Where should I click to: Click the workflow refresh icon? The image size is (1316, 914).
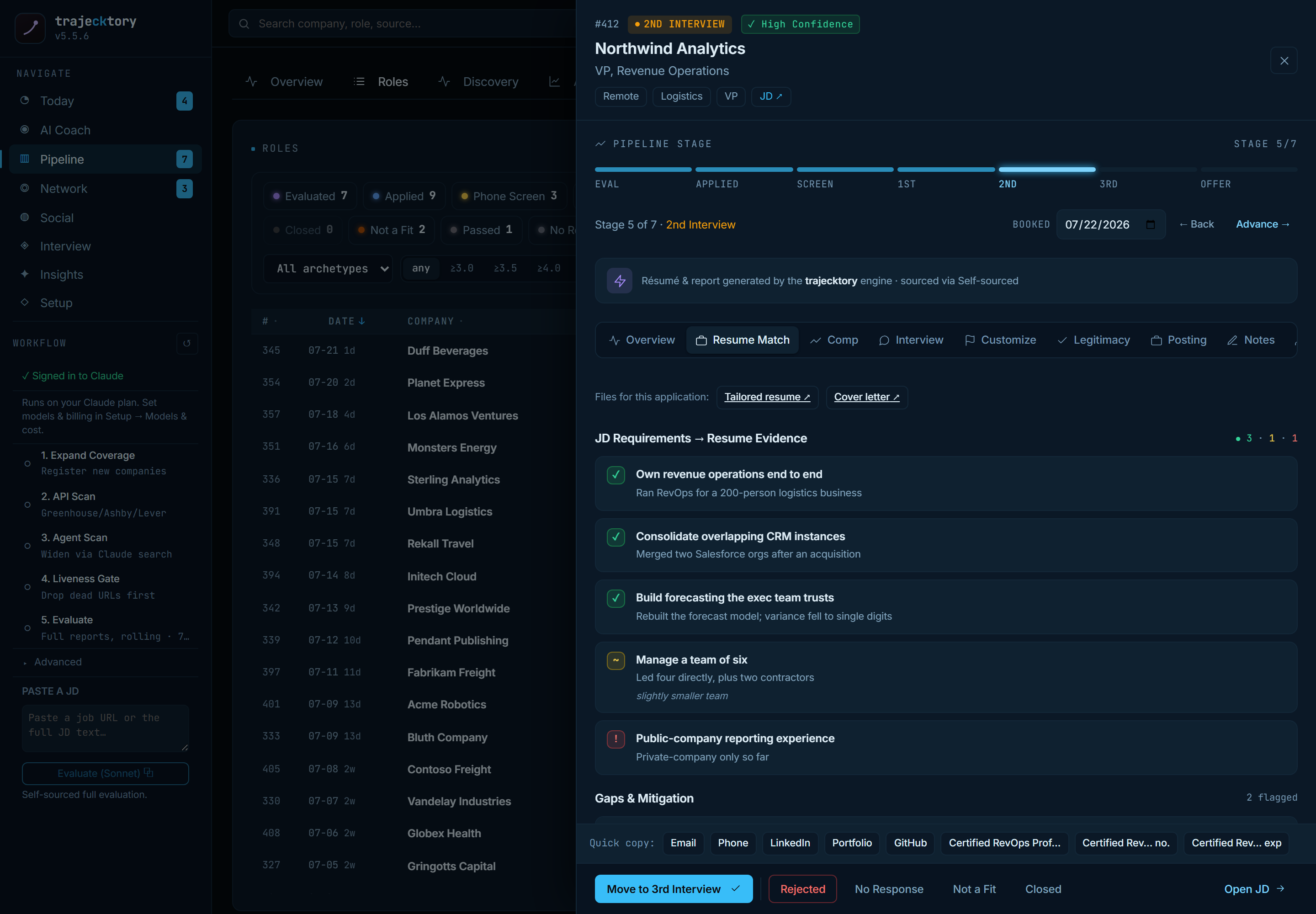pos(187,344)
